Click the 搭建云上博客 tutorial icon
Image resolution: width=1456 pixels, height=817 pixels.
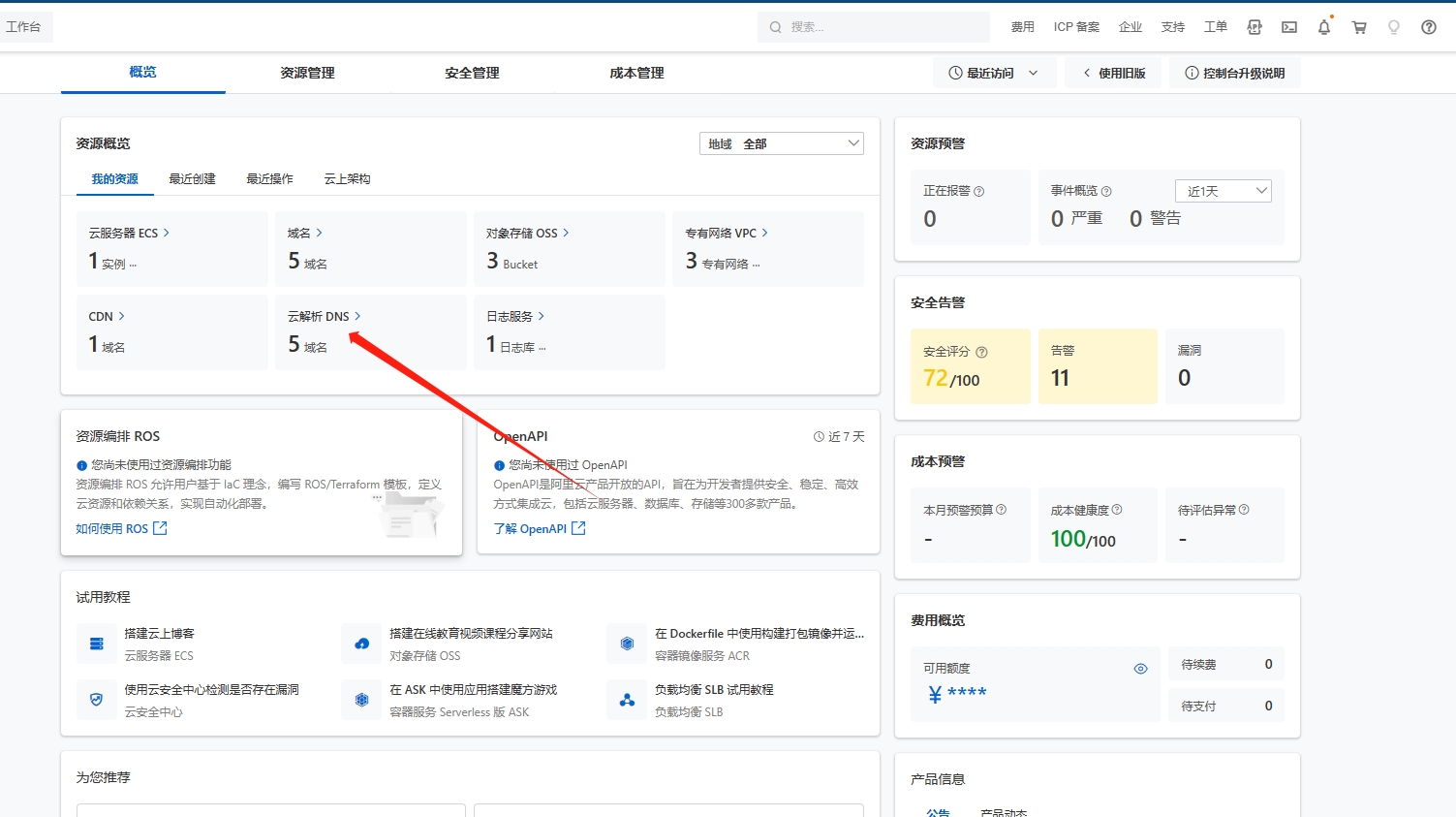[97, 644]
